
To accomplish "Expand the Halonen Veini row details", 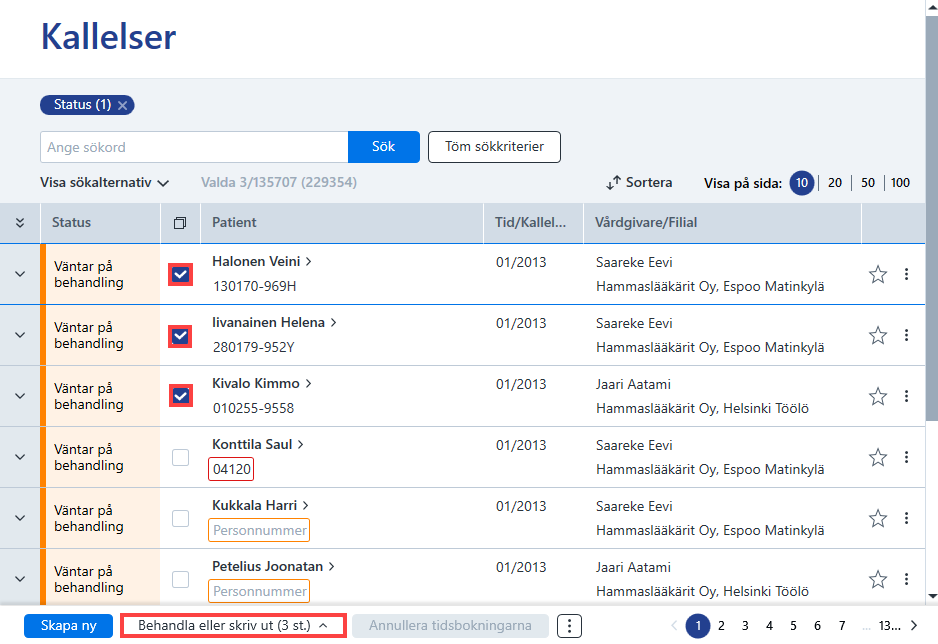I will (x=20, y=274).
